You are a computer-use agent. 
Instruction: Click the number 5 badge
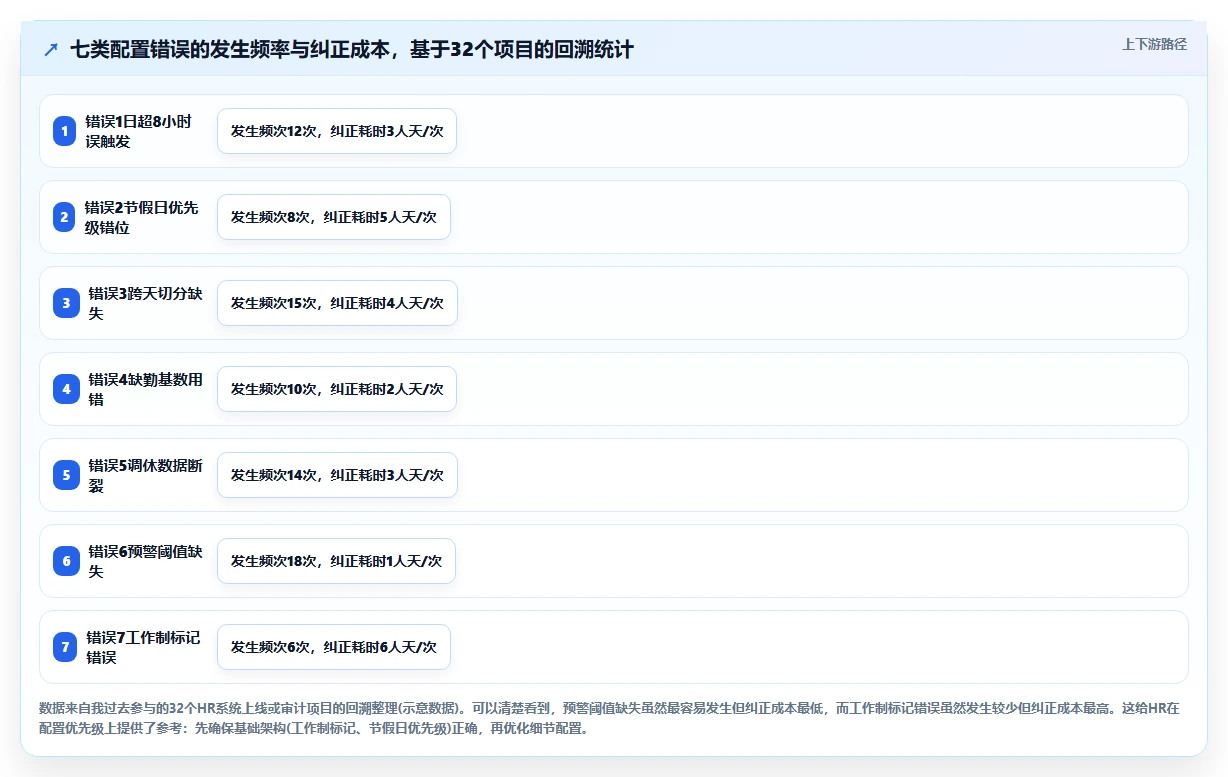pos(66,475)
